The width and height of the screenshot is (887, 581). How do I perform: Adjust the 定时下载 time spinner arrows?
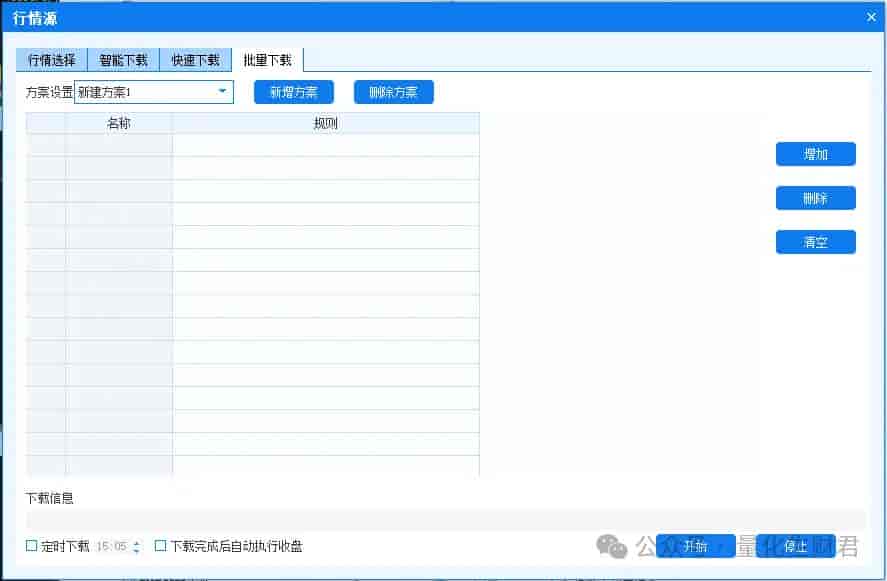pyautogui.click(x=136, y=546)
